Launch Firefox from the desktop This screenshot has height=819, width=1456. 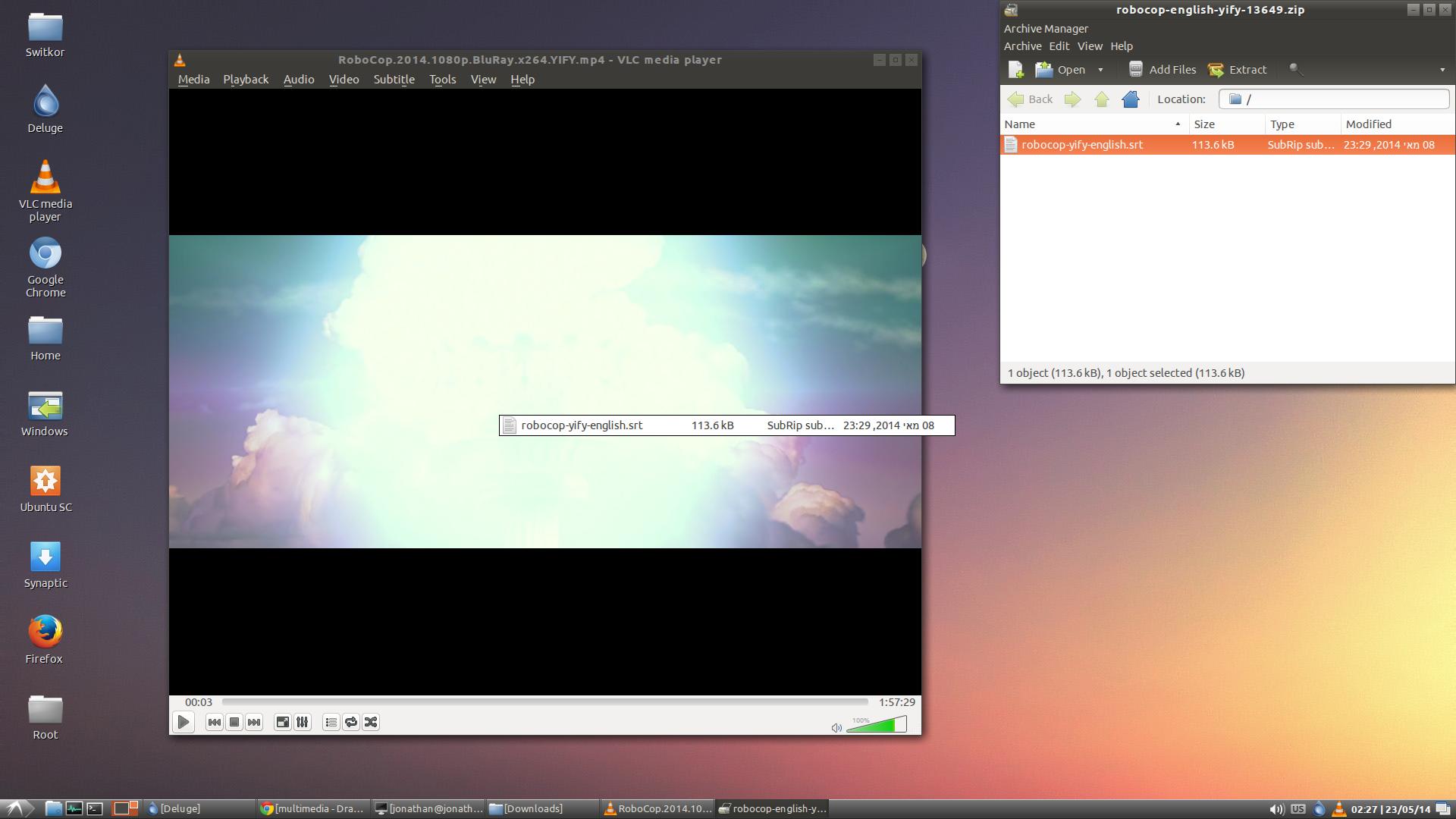(x=45, y=640)
